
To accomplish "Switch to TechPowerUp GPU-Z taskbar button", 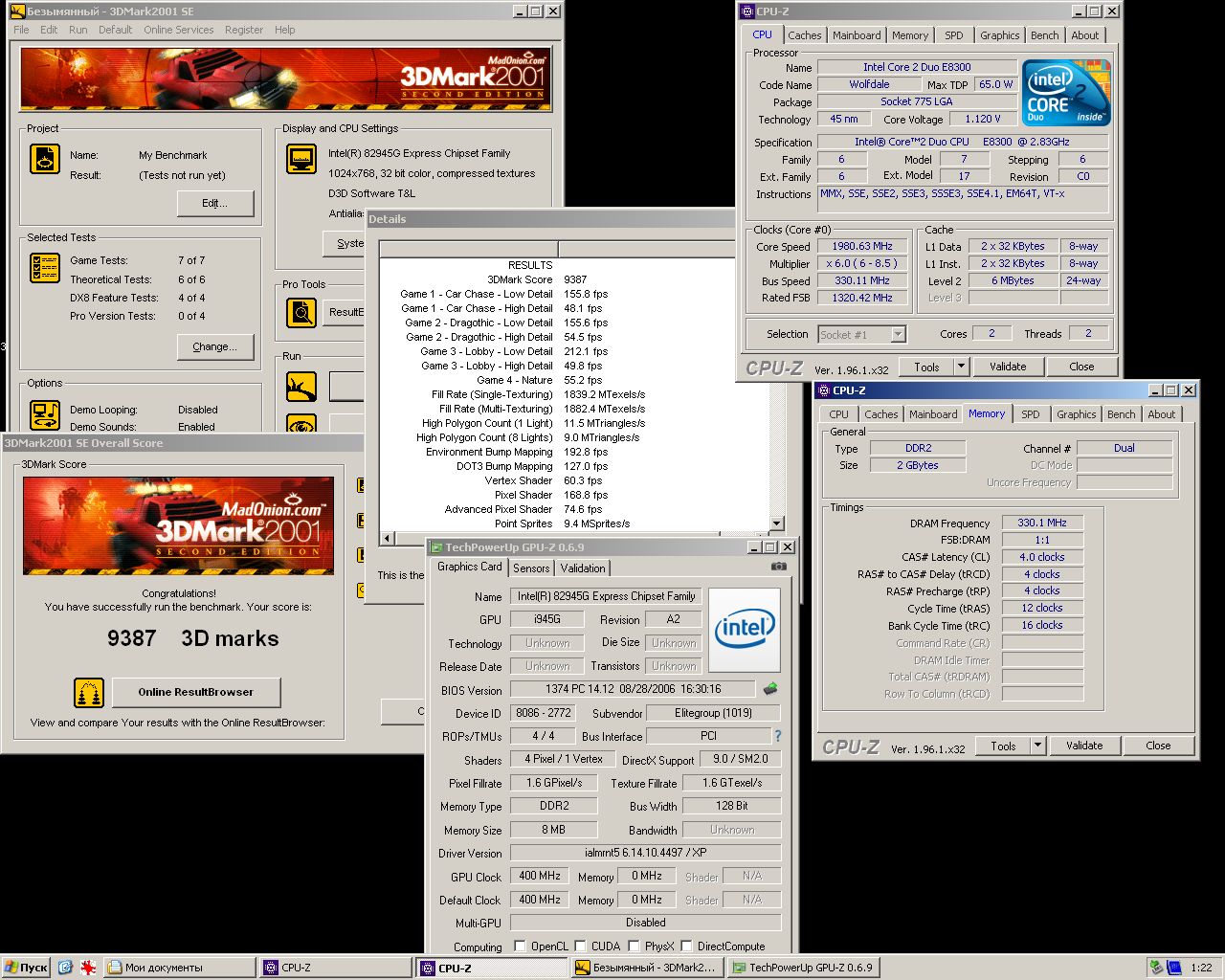I will (802, 968).
